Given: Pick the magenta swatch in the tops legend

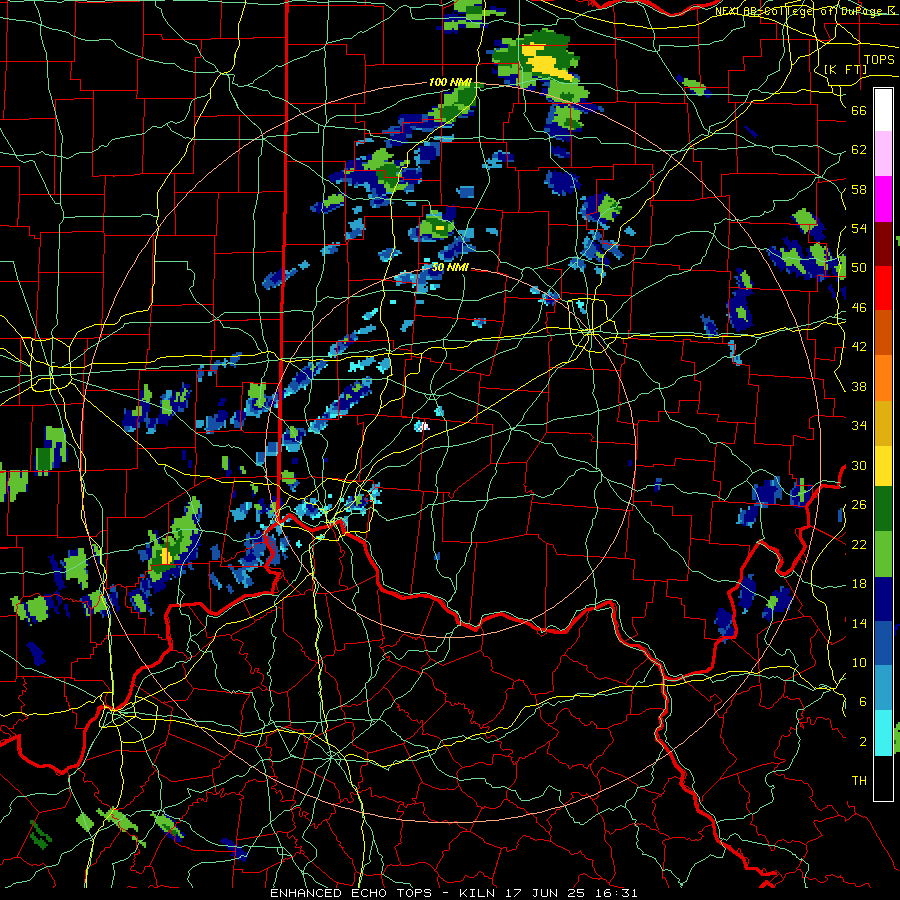Looking at the screenshot, I should coord(883,199).
